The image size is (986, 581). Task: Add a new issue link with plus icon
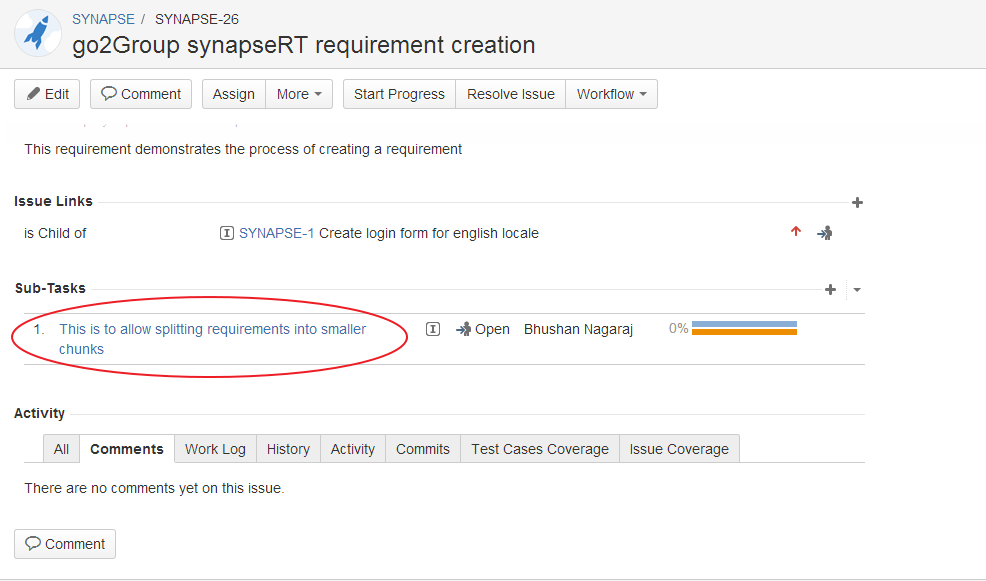coord(857,202)
